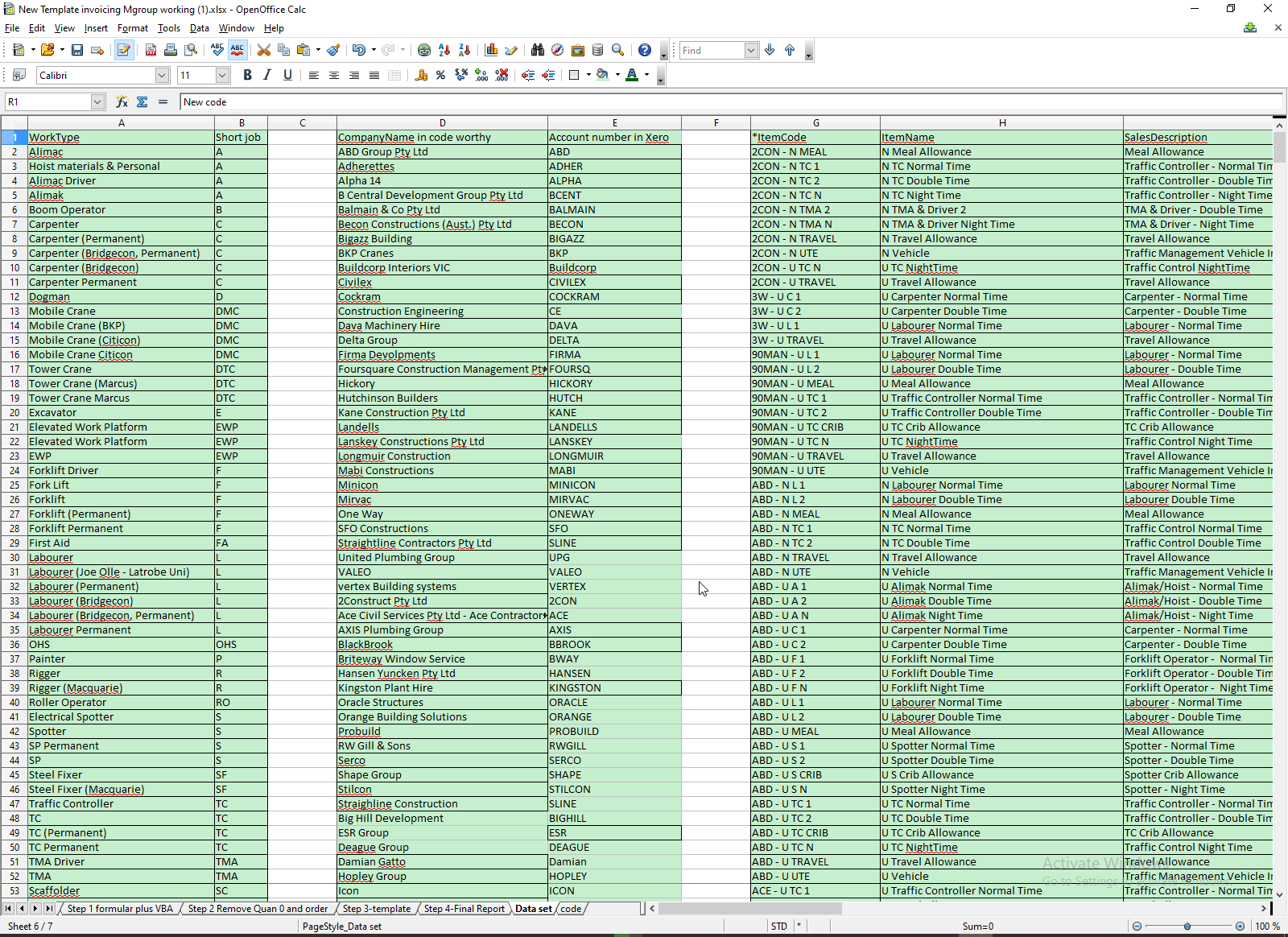1288x937 pixels.
Task: Sort ascending A to Z
Action: (444, 50)
